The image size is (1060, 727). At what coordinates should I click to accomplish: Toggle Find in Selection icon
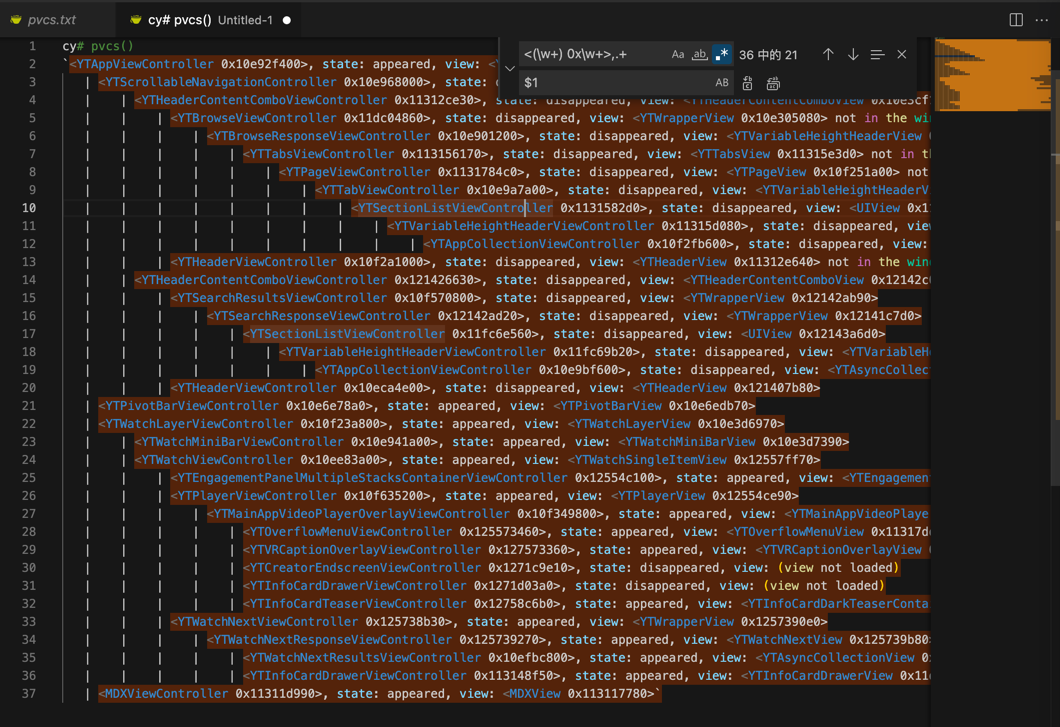877,55
